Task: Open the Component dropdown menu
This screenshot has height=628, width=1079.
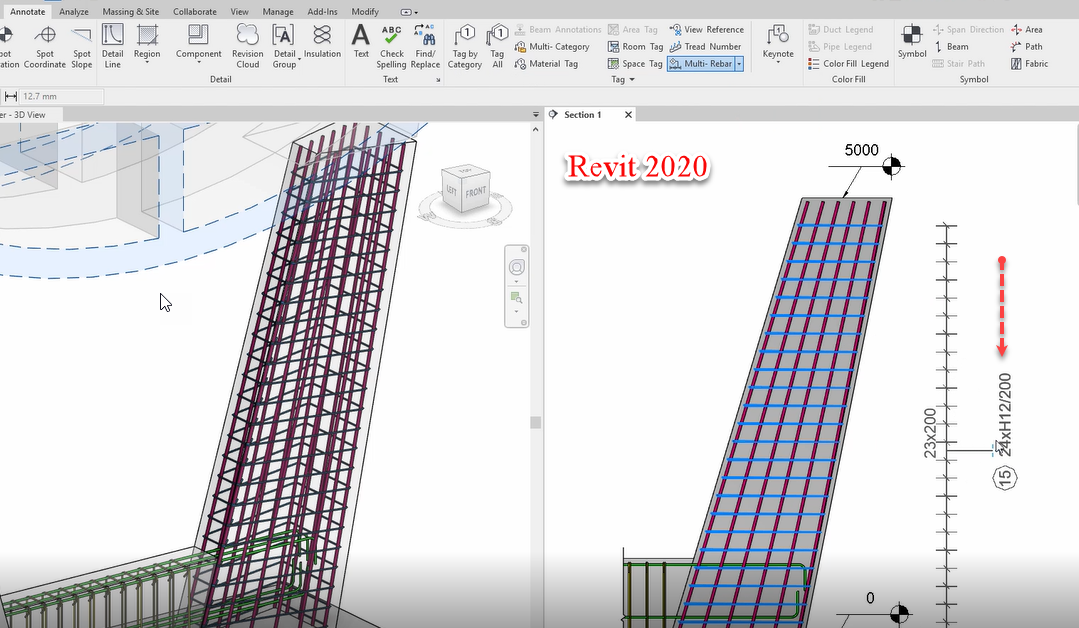Action: pos(198,62)
